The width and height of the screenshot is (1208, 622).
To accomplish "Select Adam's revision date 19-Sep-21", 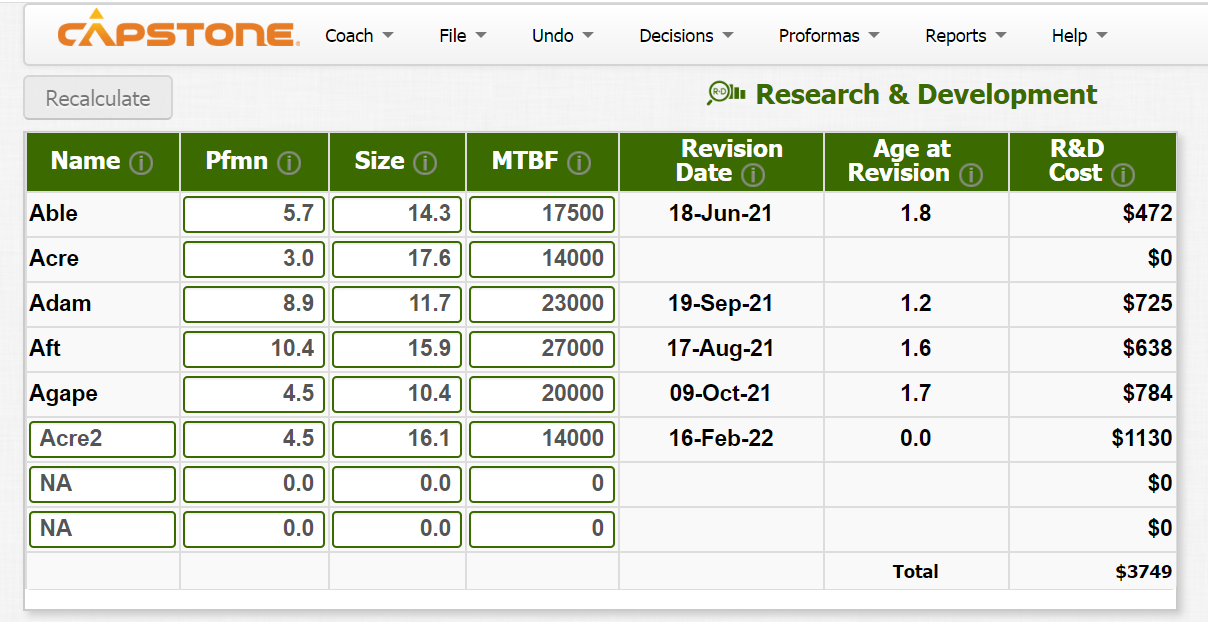I will point(721,304).
